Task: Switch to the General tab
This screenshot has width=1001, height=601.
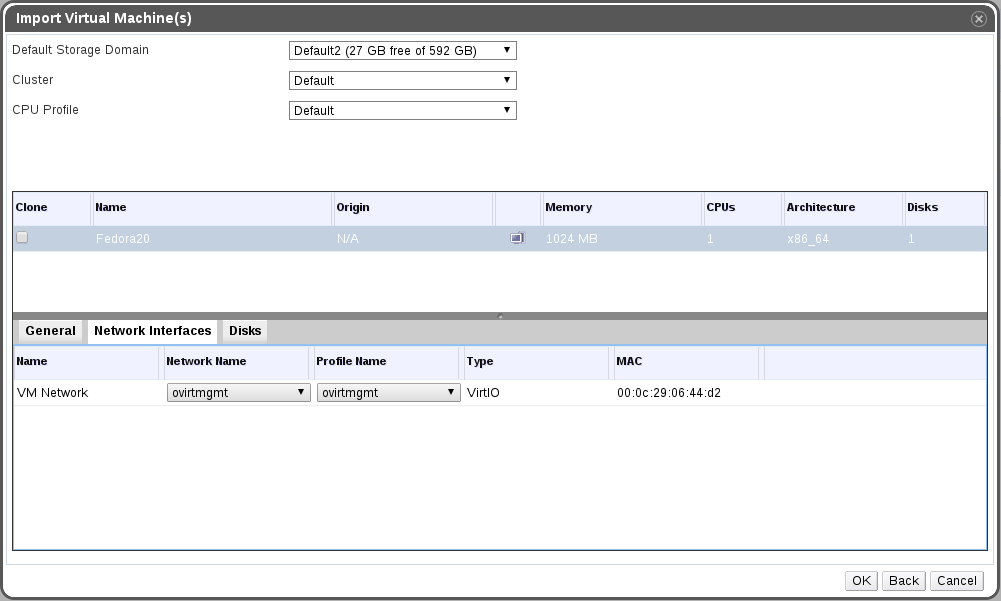Action: pos(50,331)
